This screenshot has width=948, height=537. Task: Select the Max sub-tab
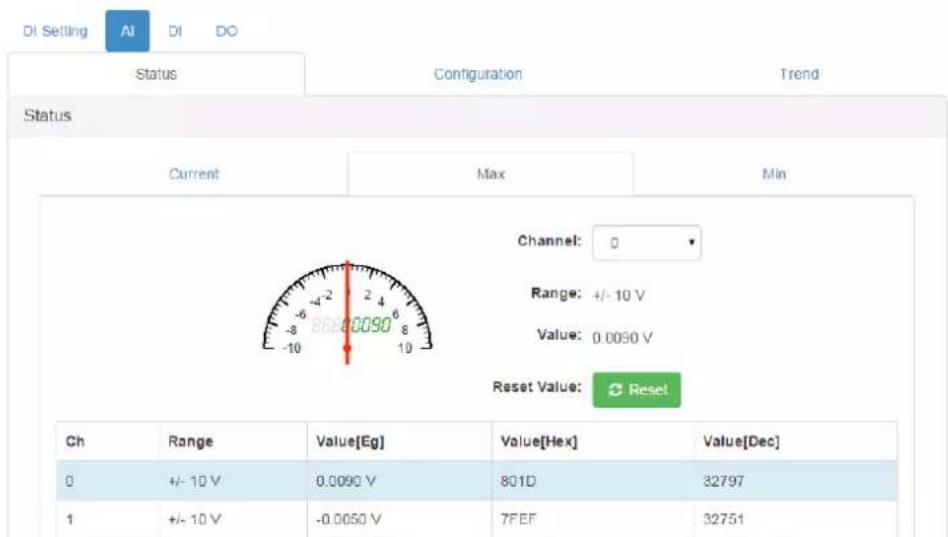tap(490, 174)
